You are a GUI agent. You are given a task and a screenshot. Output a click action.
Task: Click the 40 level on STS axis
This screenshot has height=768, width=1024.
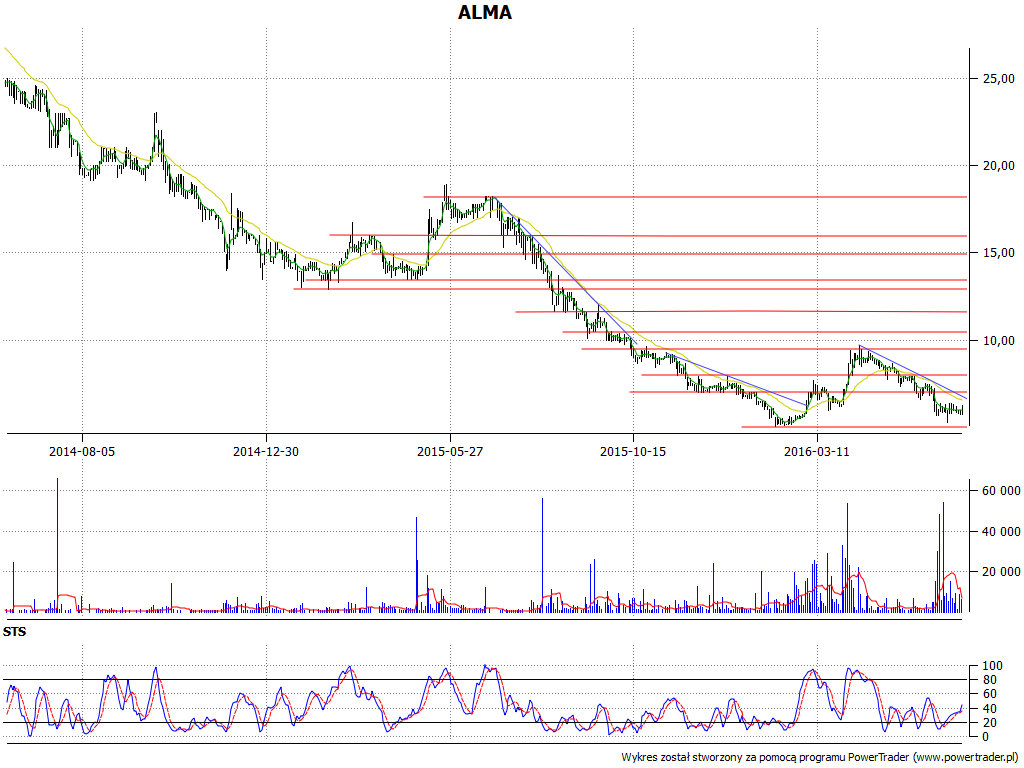click(x=989, y=709)
